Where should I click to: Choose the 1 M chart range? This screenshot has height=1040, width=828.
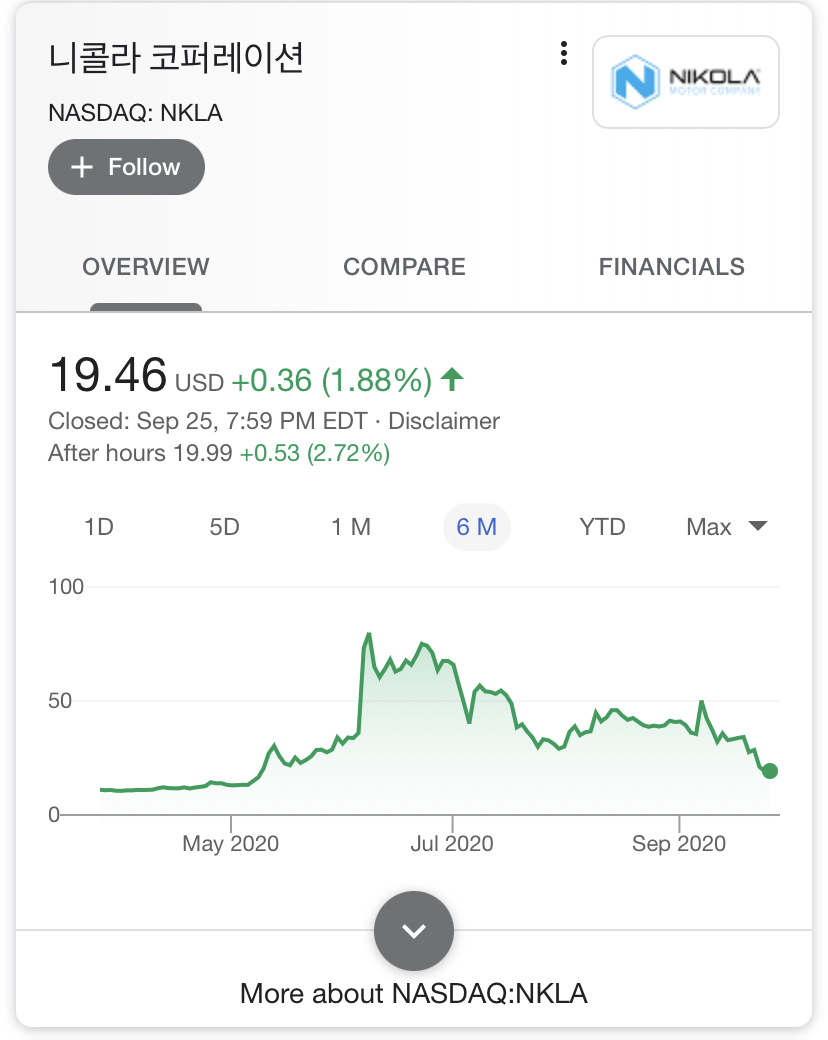[x=351, y=527]
